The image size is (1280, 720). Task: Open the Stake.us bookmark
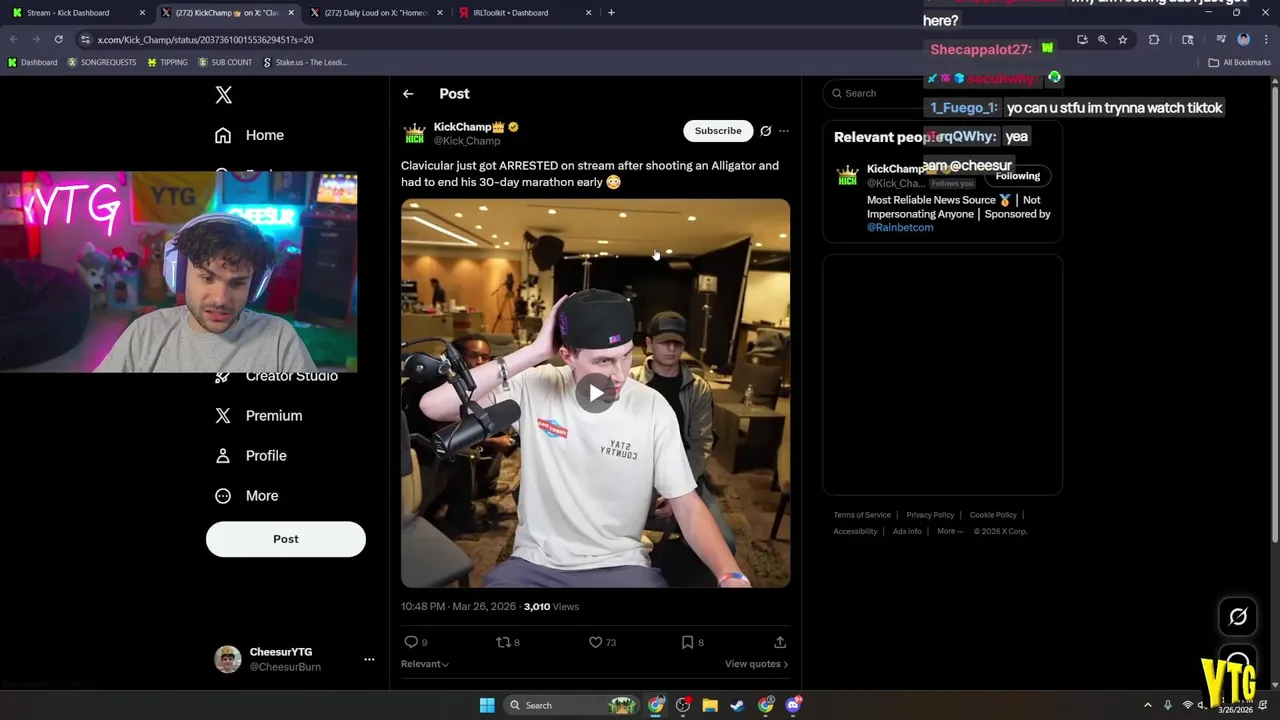pos(305,62)
